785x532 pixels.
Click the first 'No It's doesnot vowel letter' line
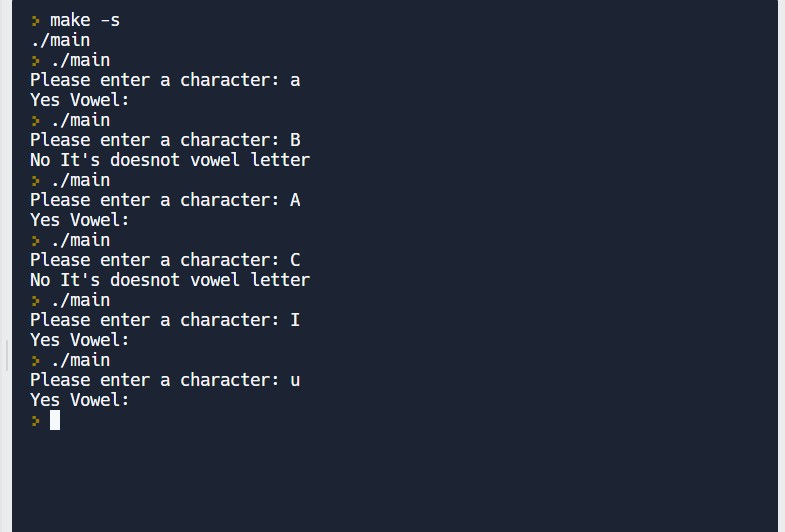click(x=170, y=160)
